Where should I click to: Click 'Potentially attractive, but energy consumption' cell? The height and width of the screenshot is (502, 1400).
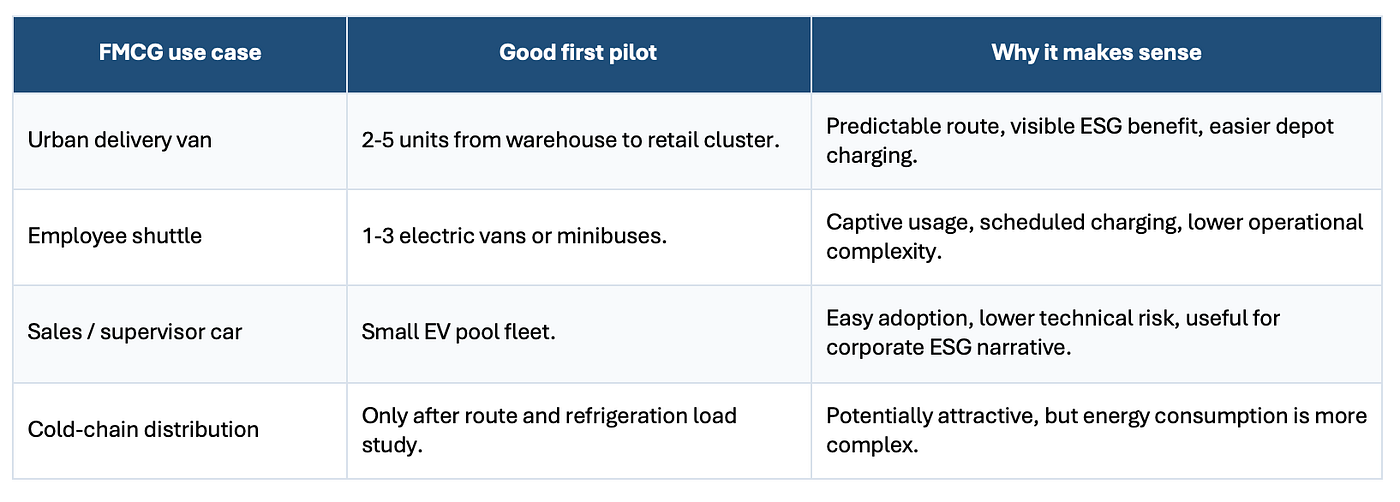tap(1096, 430)
